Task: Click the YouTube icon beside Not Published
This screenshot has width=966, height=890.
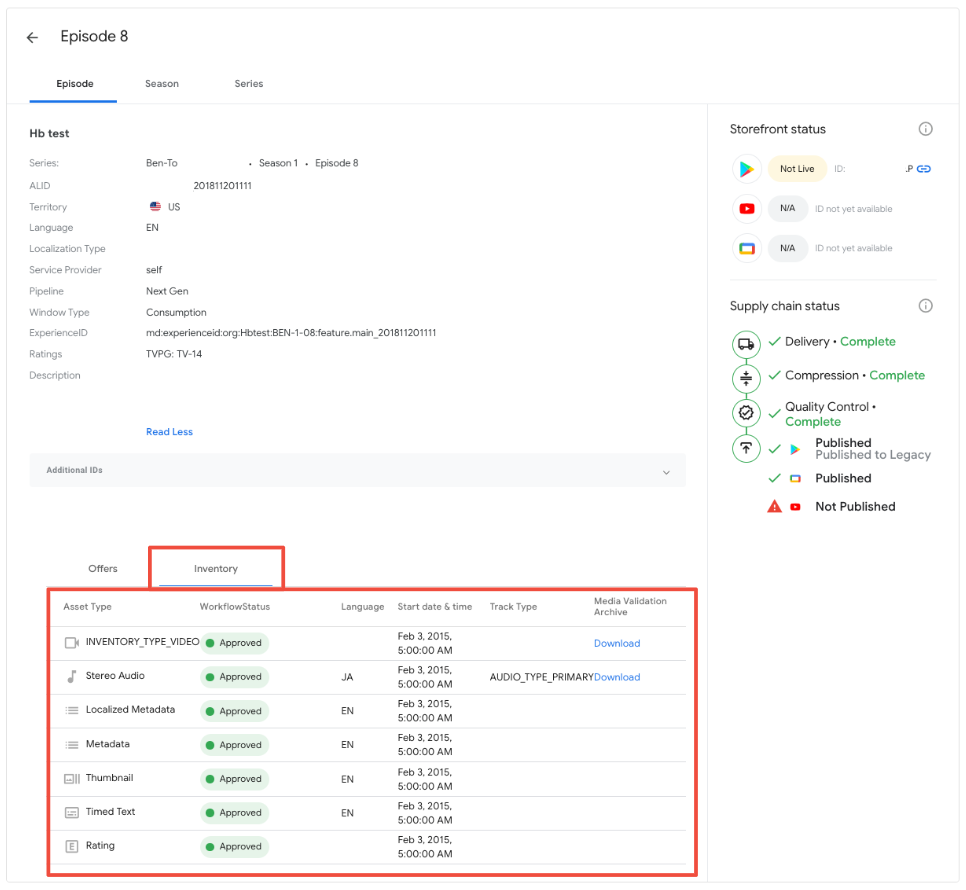Action: [795, 507]
